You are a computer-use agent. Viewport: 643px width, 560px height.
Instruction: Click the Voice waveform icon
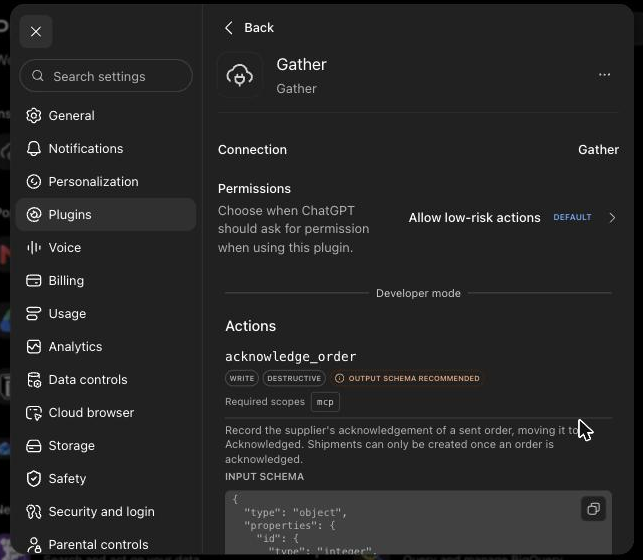coord(34,248)
